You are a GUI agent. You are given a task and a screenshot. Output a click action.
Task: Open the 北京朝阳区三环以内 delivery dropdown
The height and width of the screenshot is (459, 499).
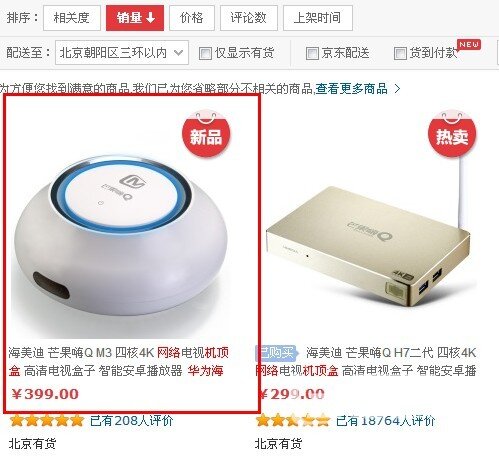click(122, 52)
